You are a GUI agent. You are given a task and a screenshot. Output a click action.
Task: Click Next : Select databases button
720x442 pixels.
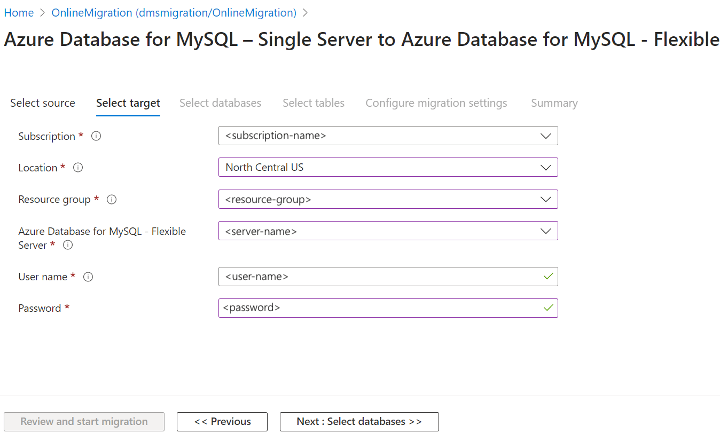359,422
